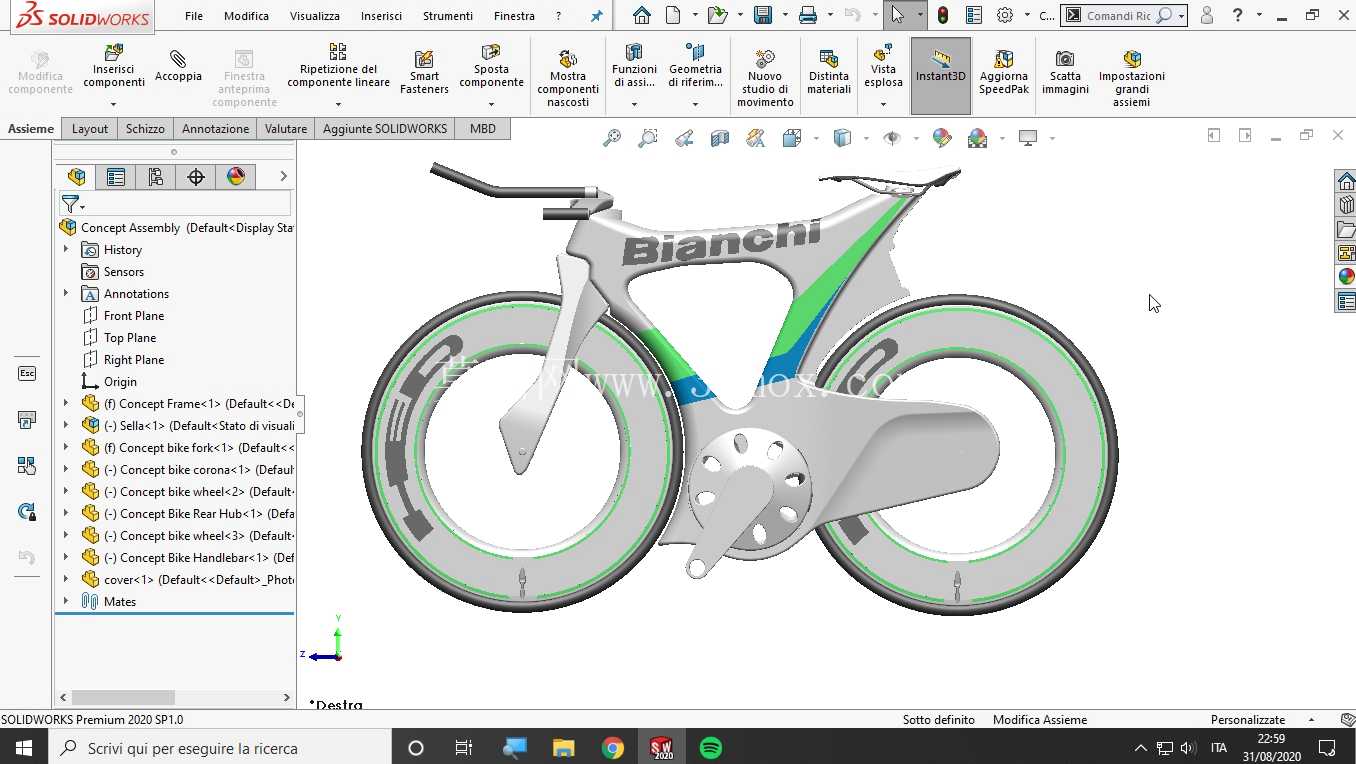
Task: Open the Help question mark button
Action: tap(1238, 16)
